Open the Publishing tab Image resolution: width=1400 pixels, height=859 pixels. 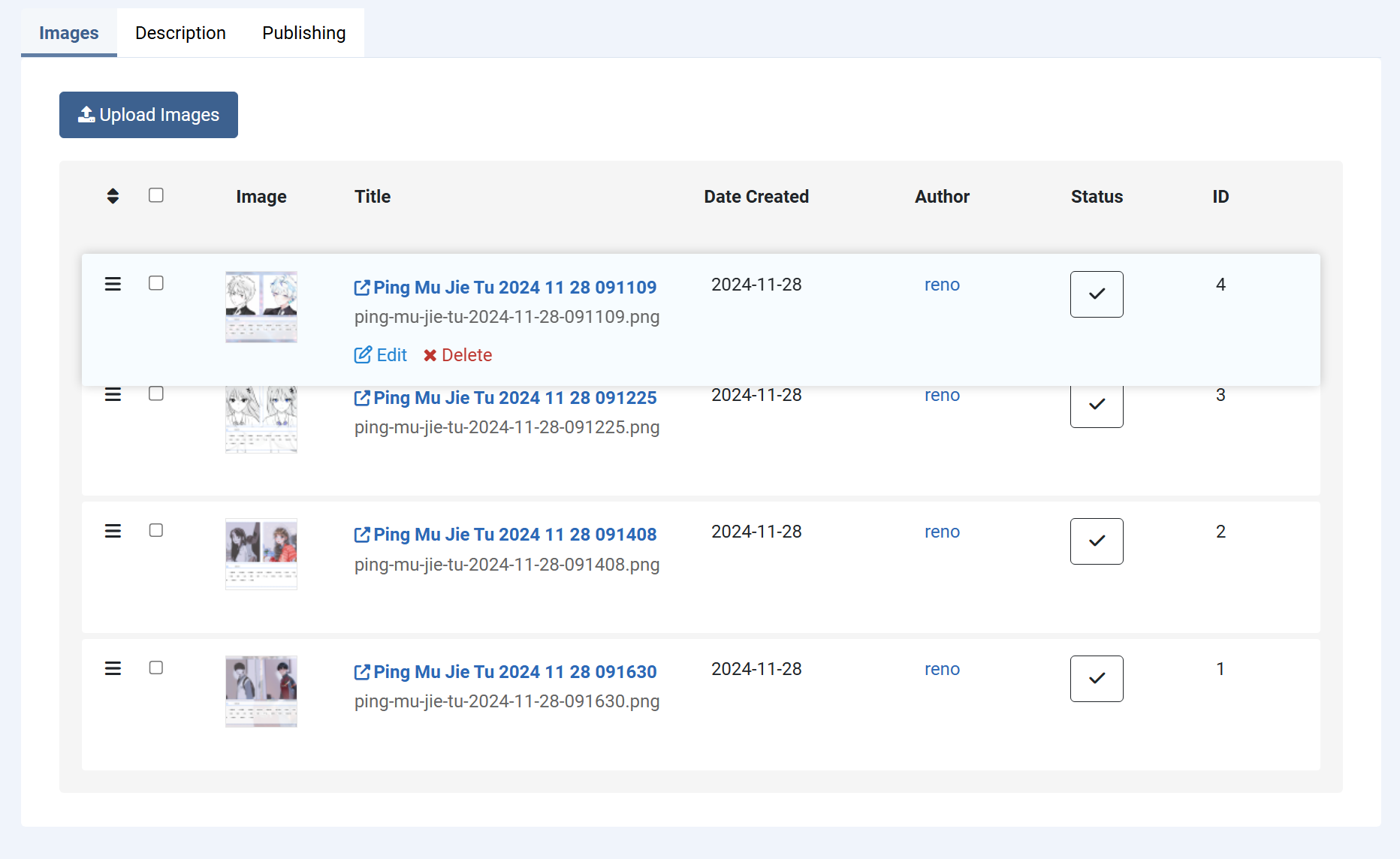click(303, 33)
